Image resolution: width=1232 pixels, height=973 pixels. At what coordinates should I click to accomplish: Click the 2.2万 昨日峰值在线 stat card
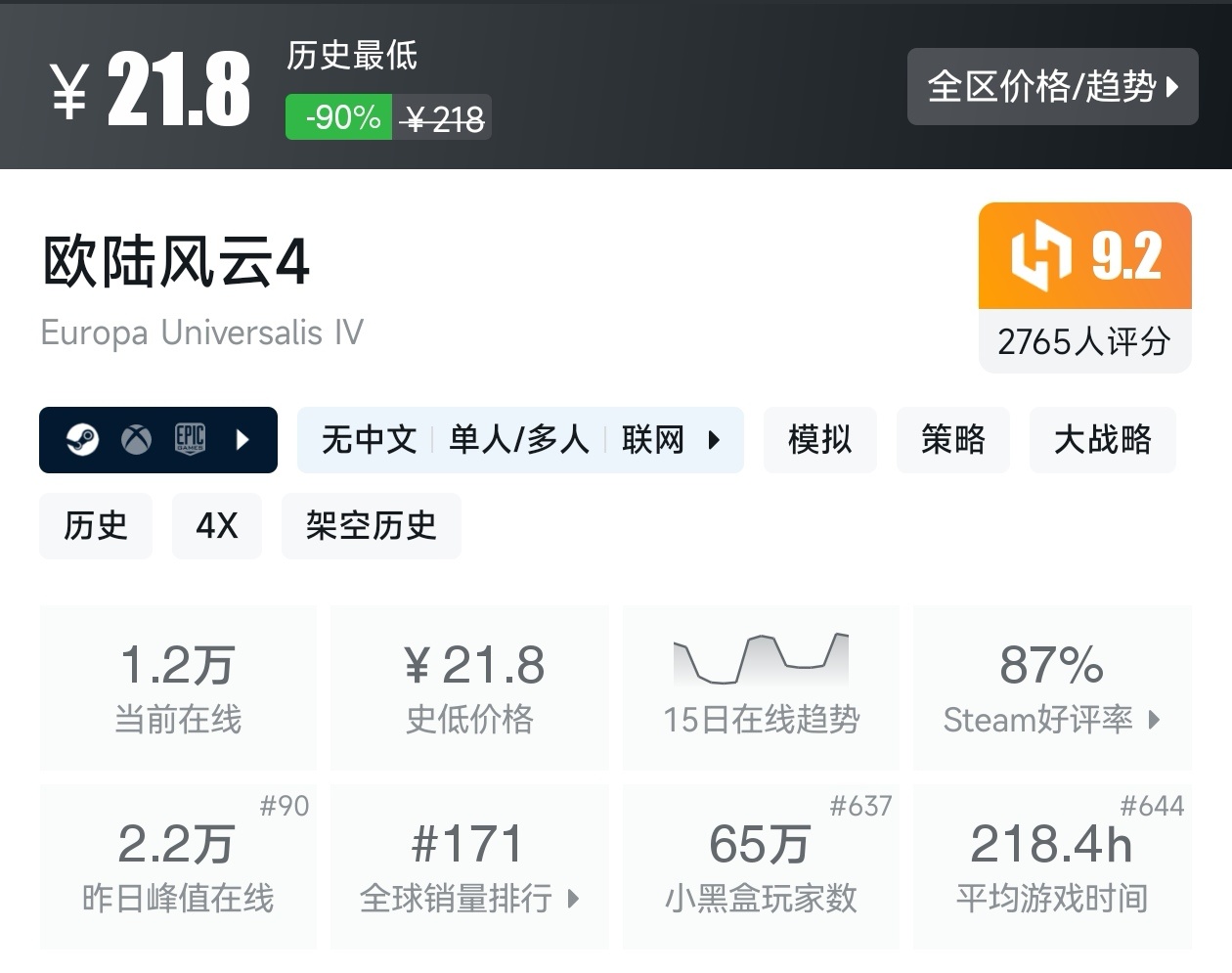click(x=178, y=866)
